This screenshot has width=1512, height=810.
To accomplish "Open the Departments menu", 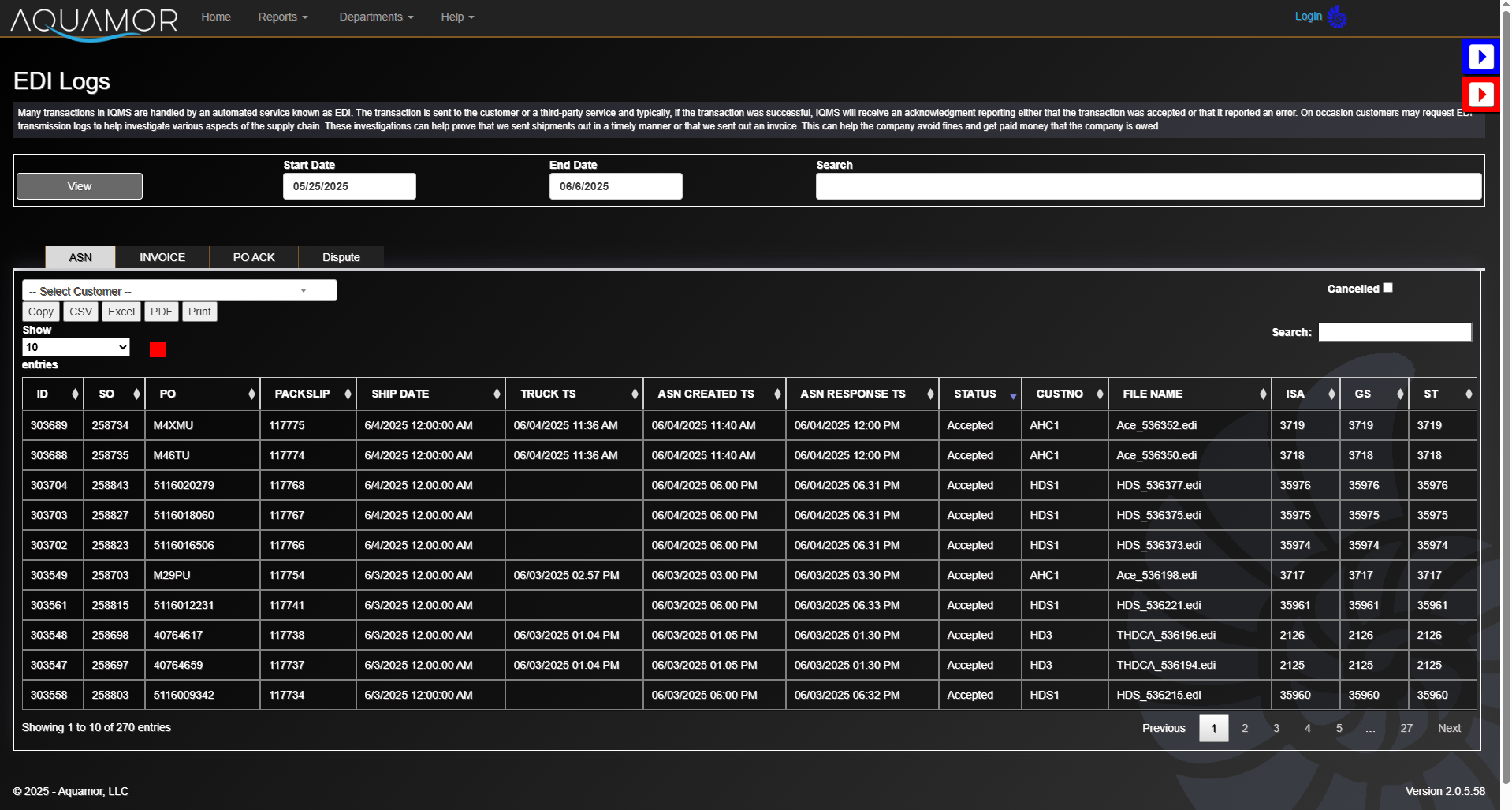I will tap(375, 17).
